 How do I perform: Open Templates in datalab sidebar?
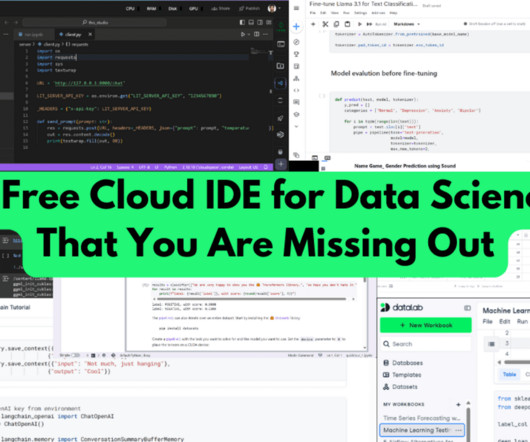pyautogui.click(x=402, y=375)
